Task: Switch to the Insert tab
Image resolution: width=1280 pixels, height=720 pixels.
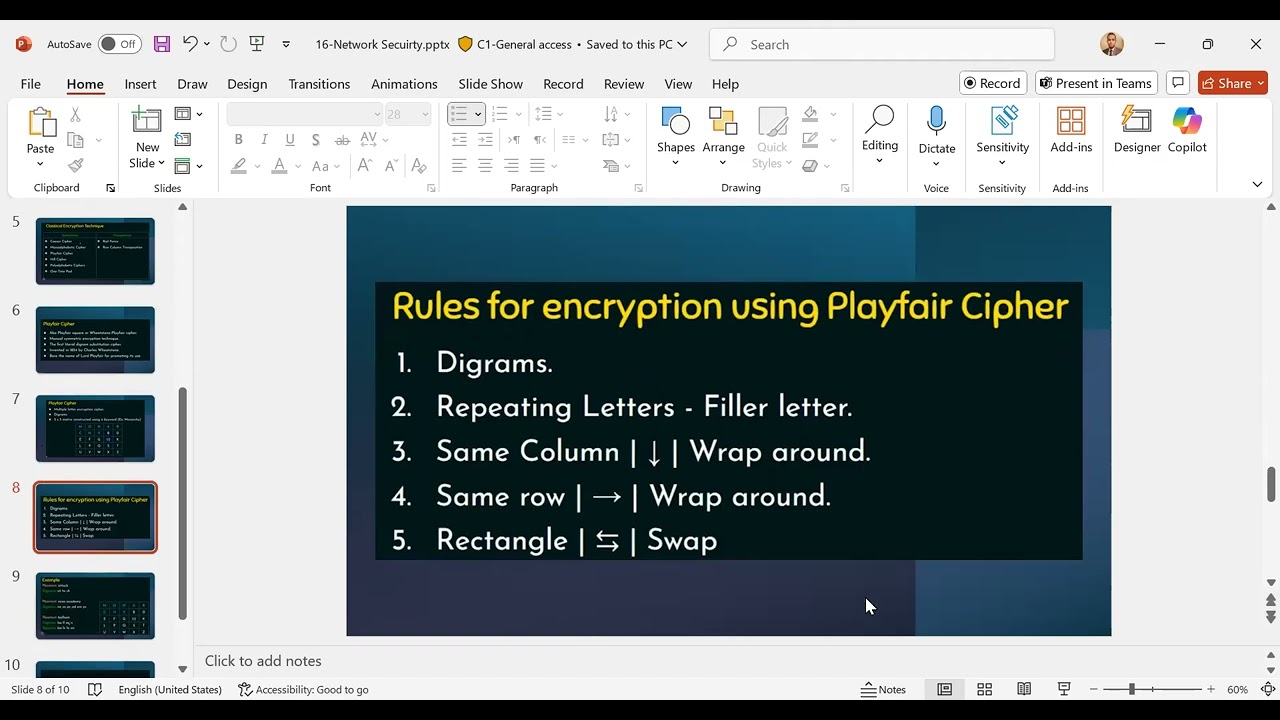Action: point(140,84)
